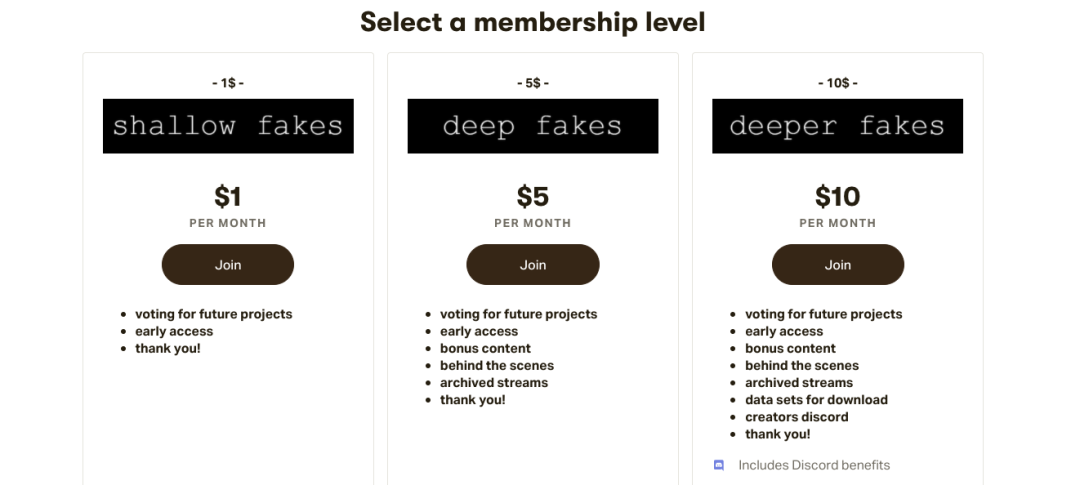
Task: Click the $5 per month price
Action: point(533,196)
